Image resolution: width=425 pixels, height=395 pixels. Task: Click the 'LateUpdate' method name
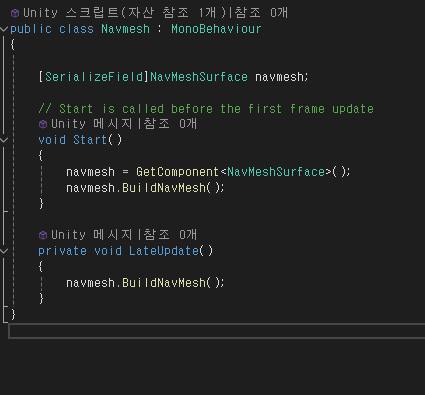[x=164, y=251]
